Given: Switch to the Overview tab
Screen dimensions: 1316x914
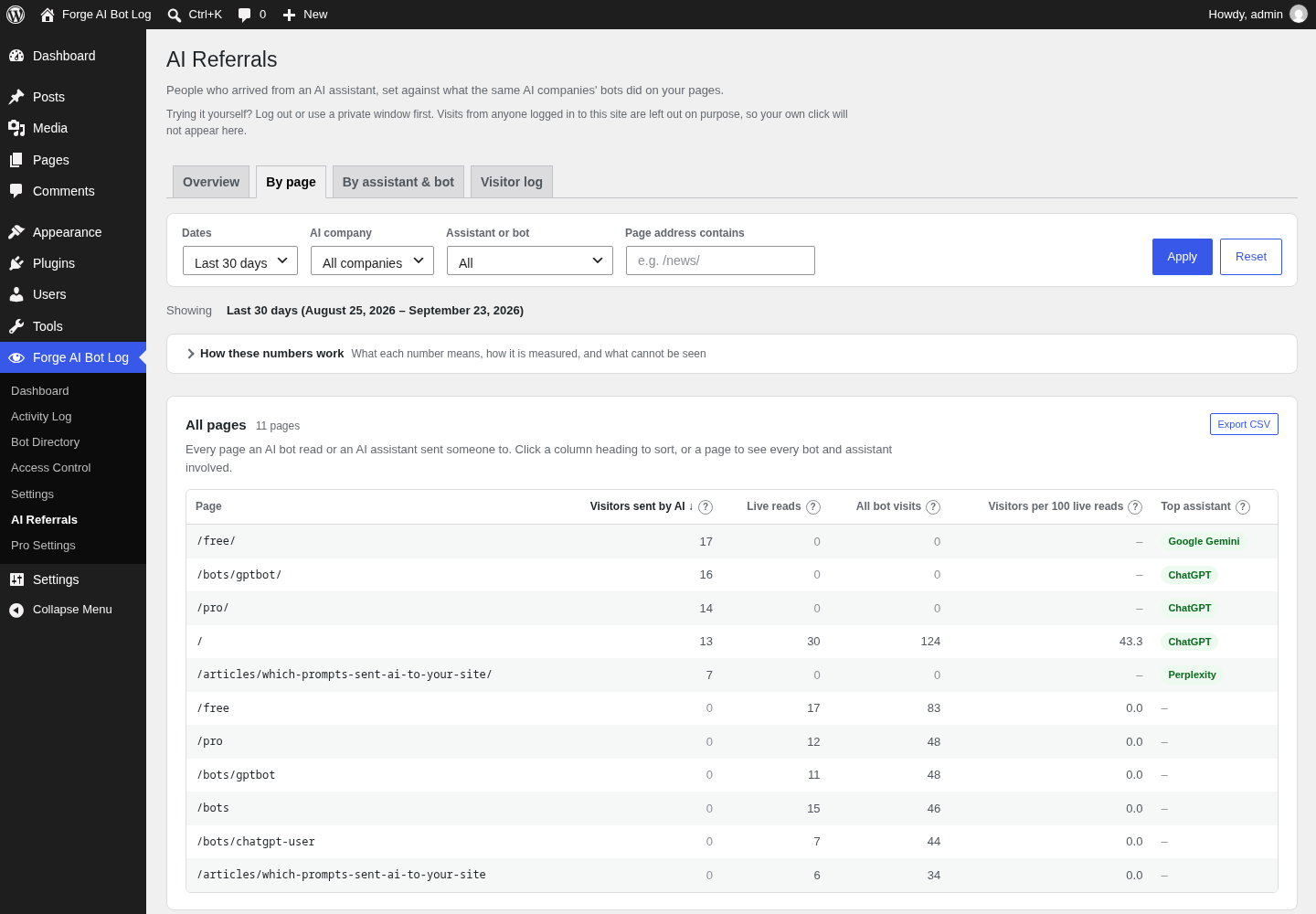Looking at the screenshot, I should point(211,182).
